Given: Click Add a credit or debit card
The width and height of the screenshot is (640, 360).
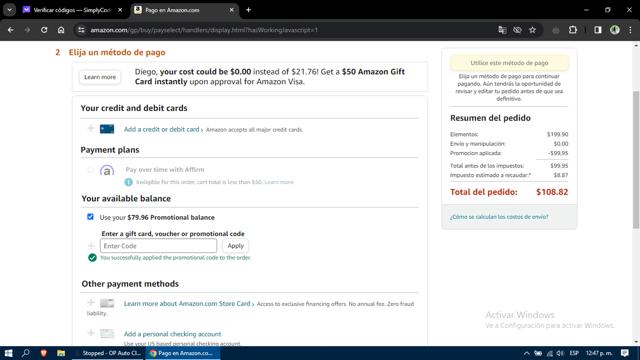Looking at the screenshot, I should click(x=162, y=129).
